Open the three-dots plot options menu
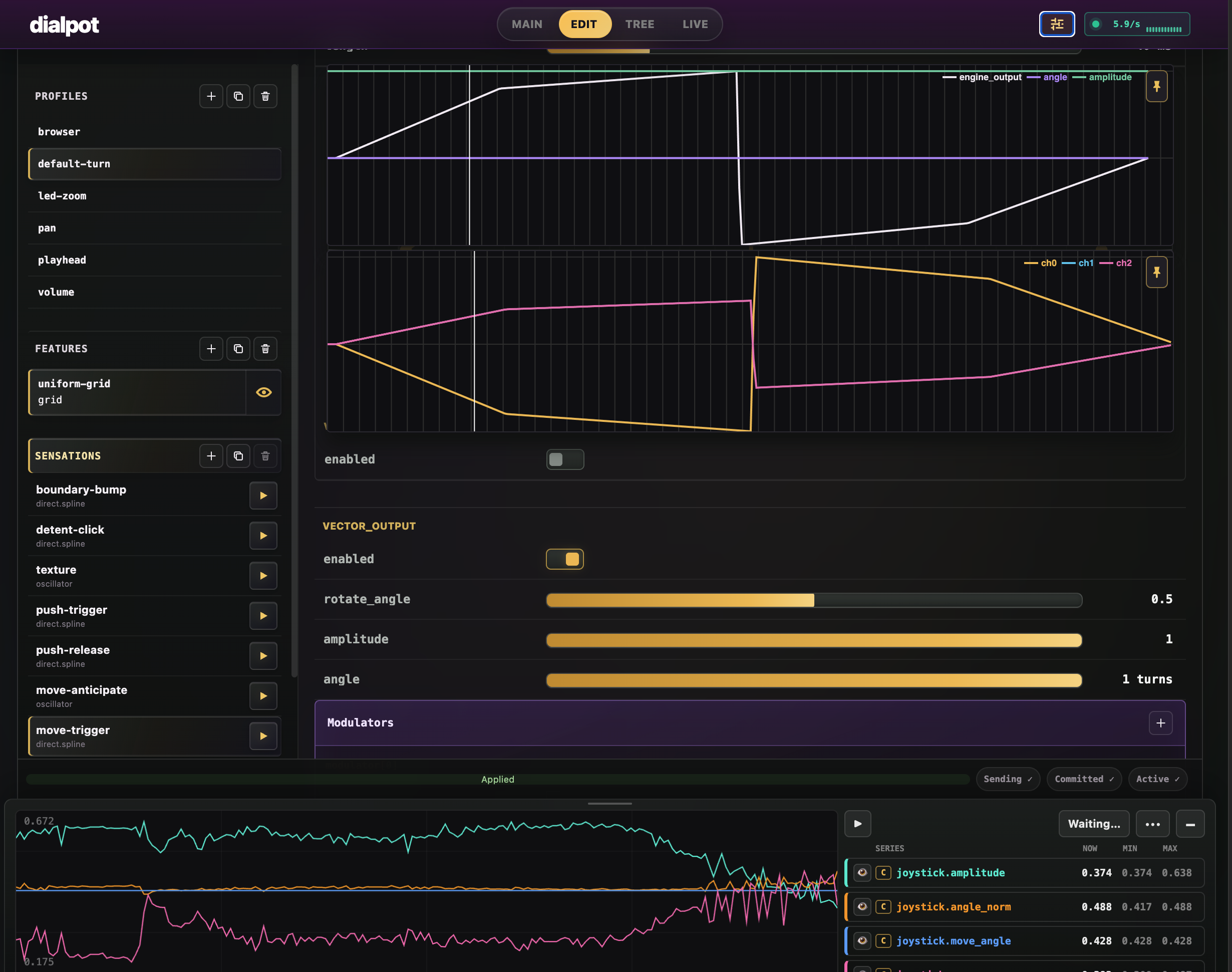The image size is (1232, 972). coord(1152,824)
